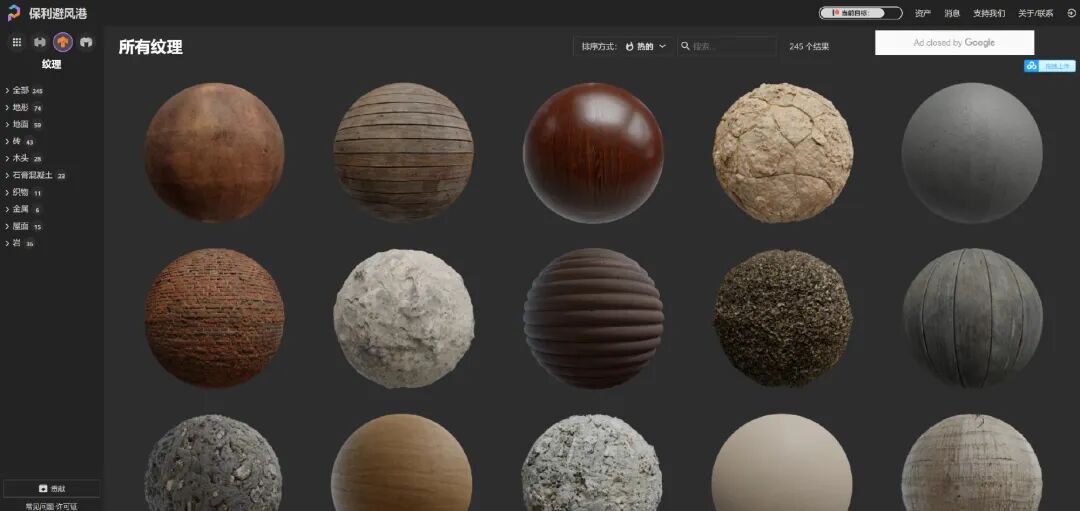Open the grey gravel rubble sphere texture
The image size is (1080, 511).
pos(213,463)
